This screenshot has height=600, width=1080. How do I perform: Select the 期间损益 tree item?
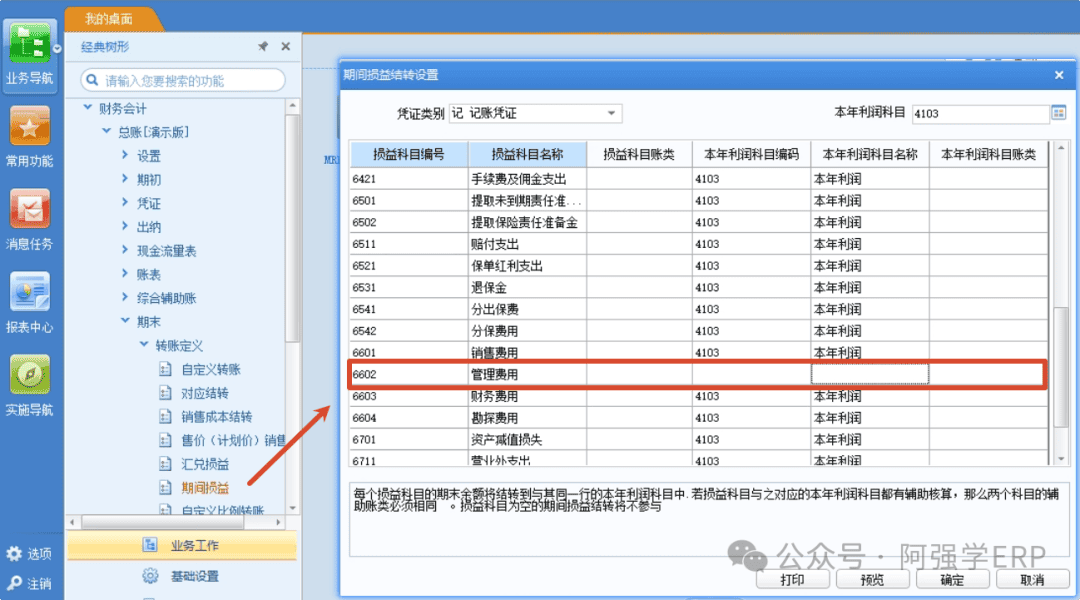coord(205,488)
